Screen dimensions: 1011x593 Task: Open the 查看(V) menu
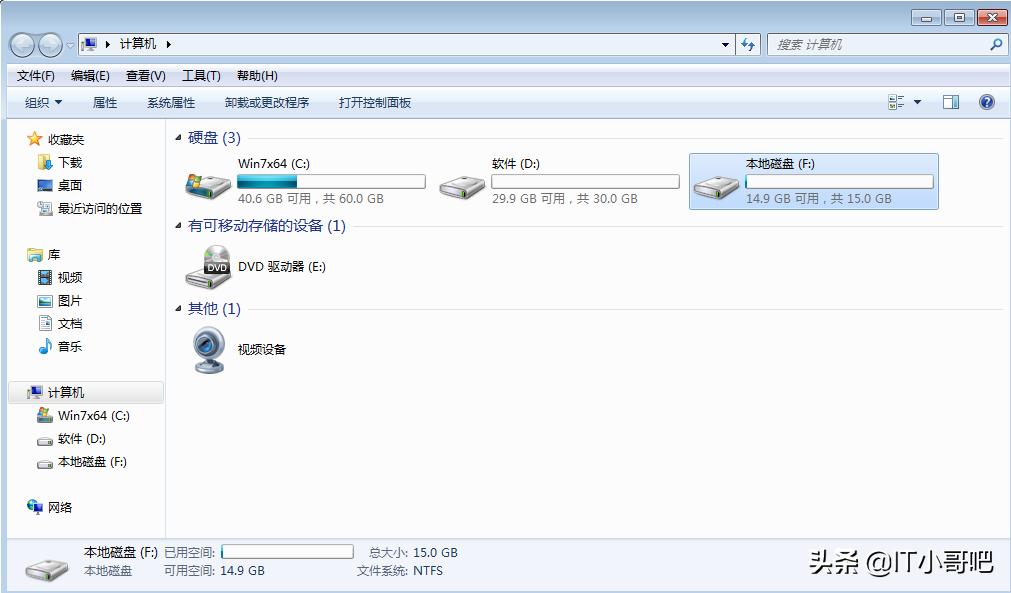pyautogui.click(x=145, y=75)
